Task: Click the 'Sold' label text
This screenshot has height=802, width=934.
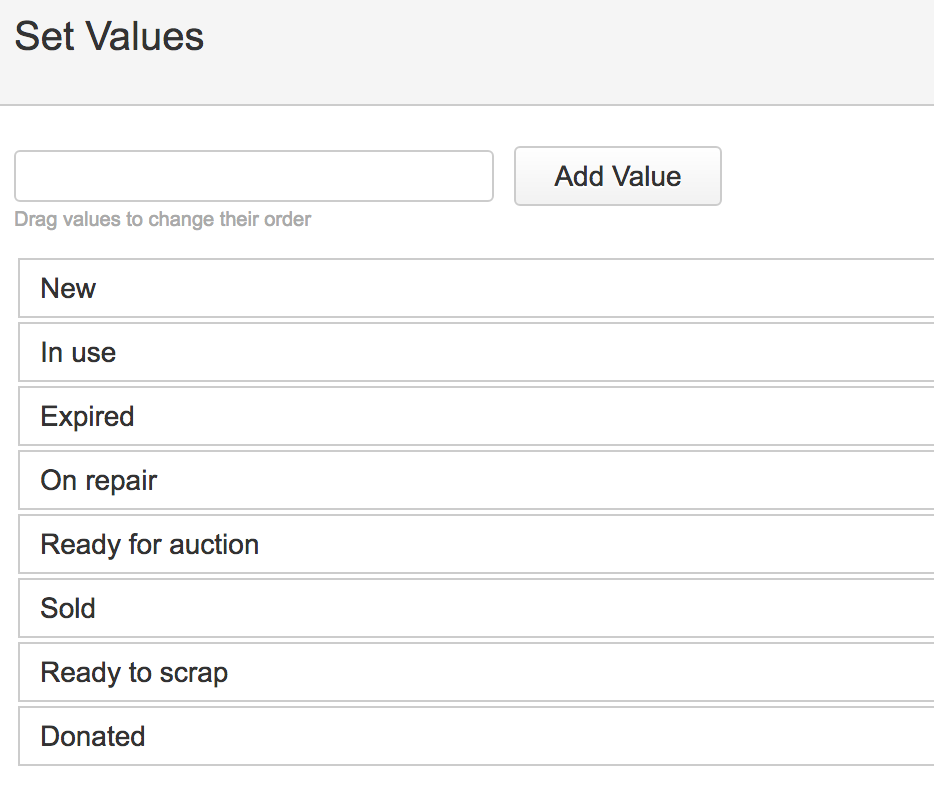Action: click(68, 608)
